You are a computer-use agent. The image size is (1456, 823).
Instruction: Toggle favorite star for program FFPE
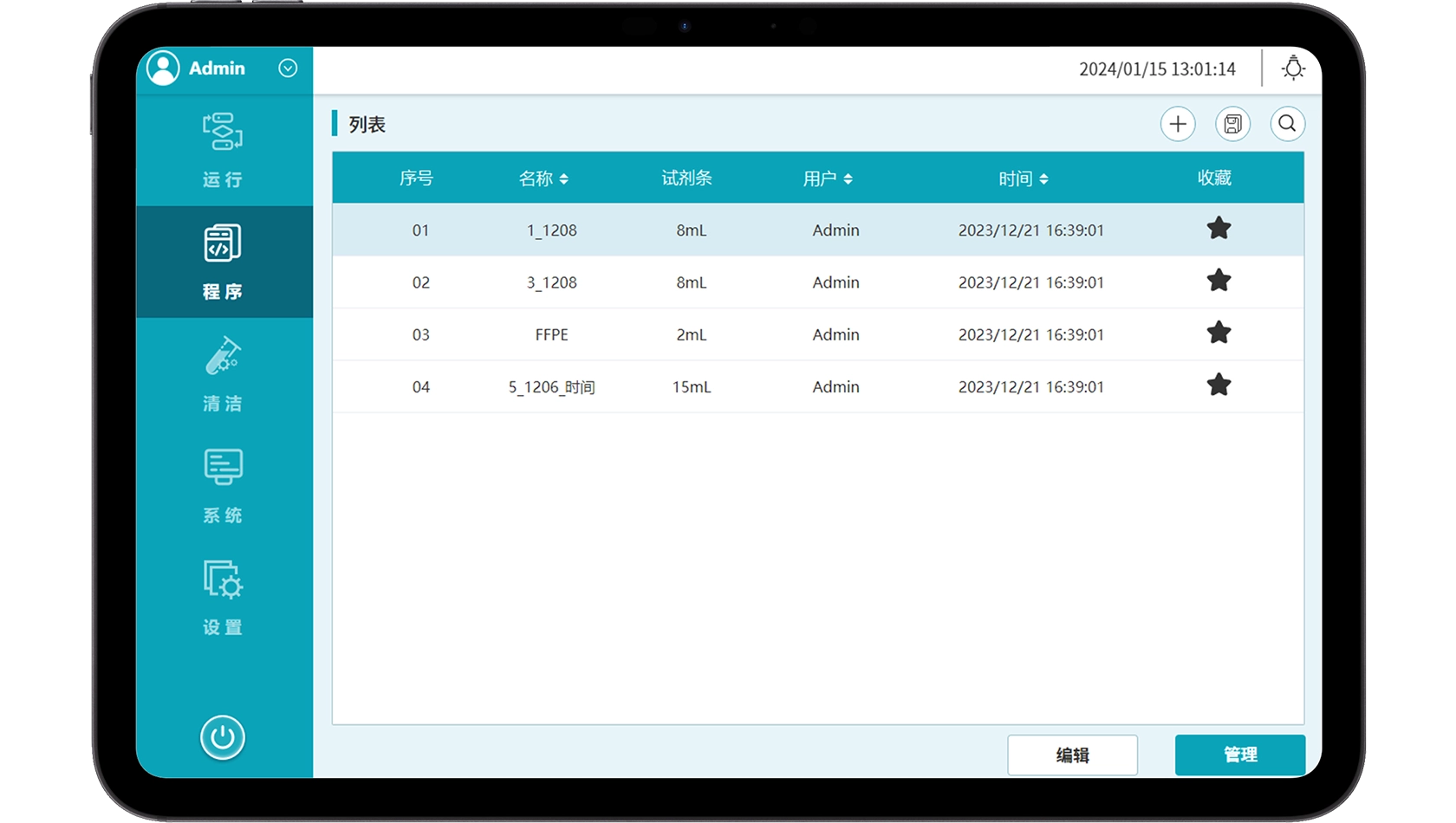1219,333
